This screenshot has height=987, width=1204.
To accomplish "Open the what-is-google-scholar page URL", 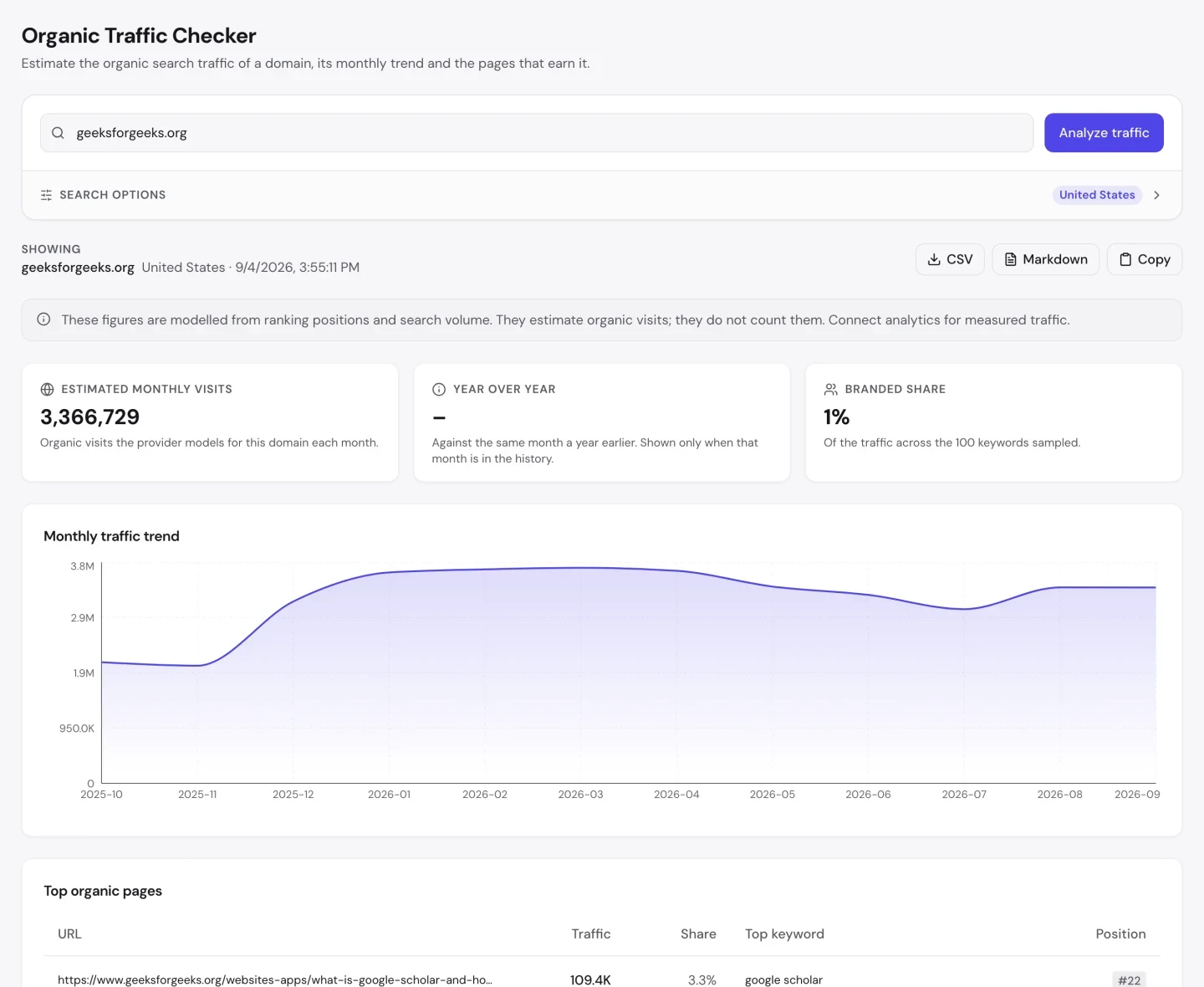I will point(274,979).
